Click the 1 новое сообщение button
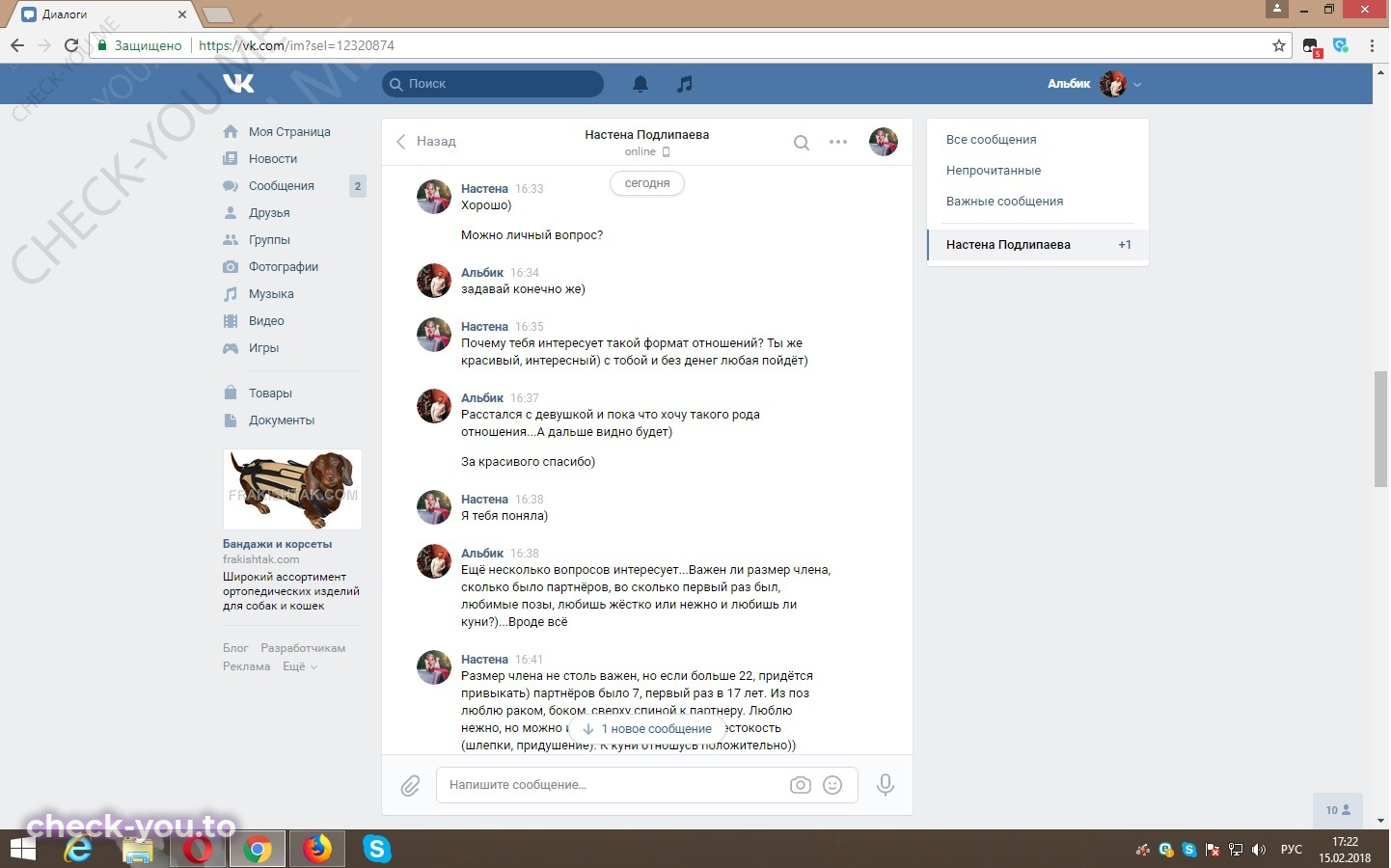Screen dimensions: 1391x868 click(647, 729)
